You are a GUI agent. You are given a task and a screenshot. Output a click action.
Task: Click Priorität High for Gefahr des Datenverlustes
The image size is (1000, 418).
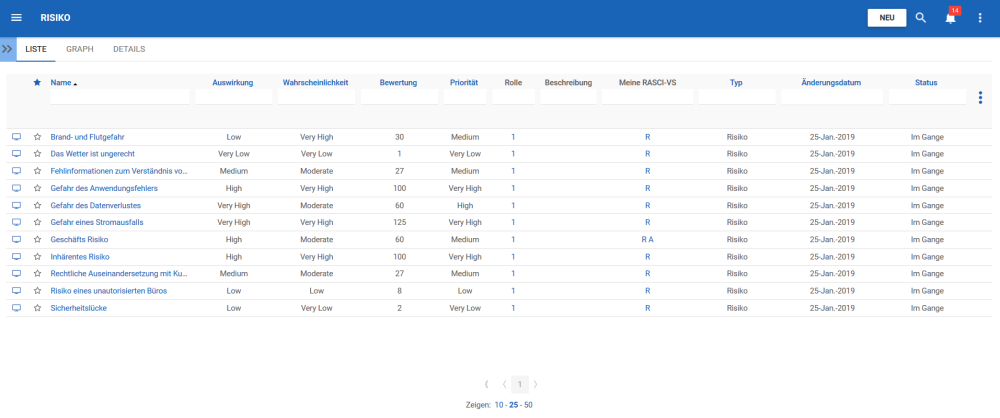(464, 205)
